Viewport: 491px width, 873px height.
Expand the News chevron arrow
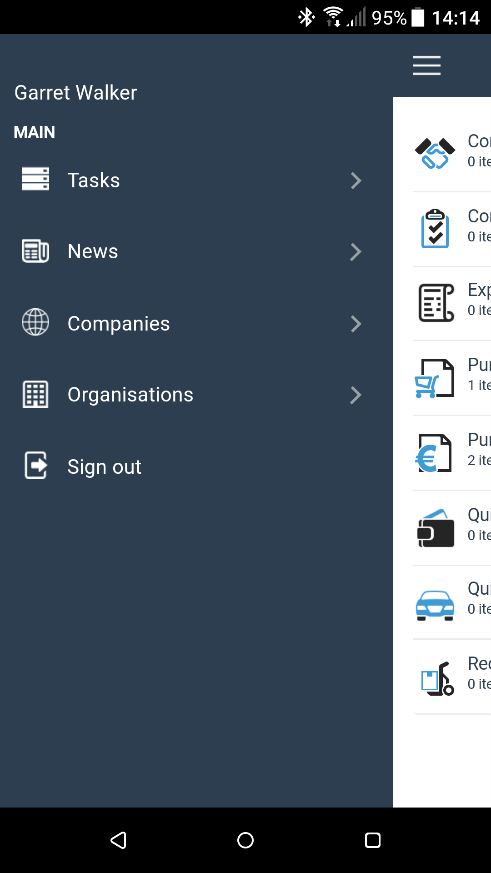[x=356, y=252]
